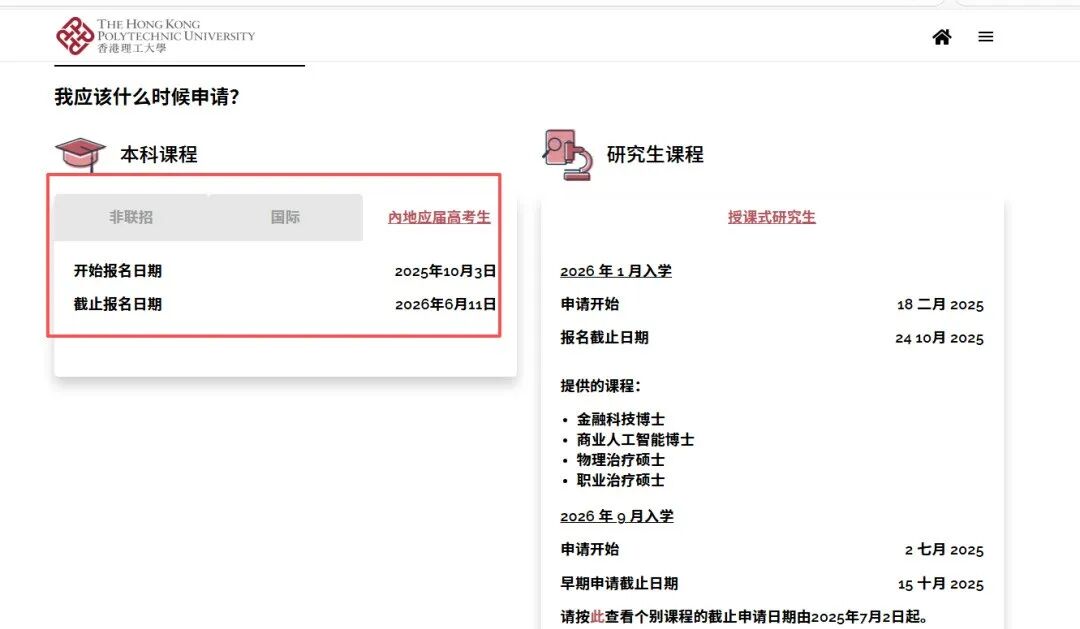1080x629 pixels.
Task: Select 物理治疗硕士 in the programme list
Action: (620, 460)
